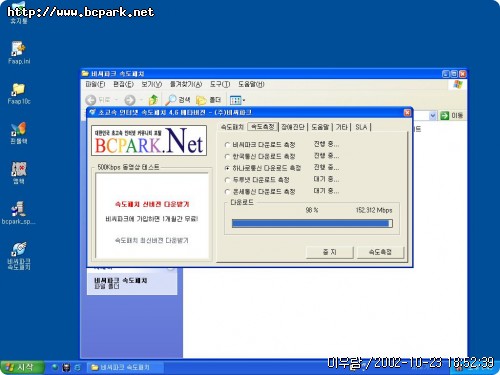
Task: Open the 보기(V) menu in Explorer
Action: click(x=152, y=84)
